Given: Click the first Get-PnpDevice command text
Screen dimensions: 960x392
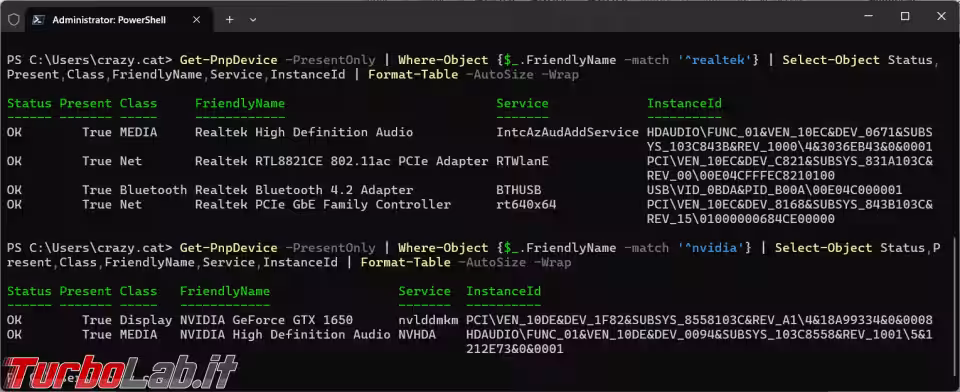Looking at the screenshot, I should [228, 60].
